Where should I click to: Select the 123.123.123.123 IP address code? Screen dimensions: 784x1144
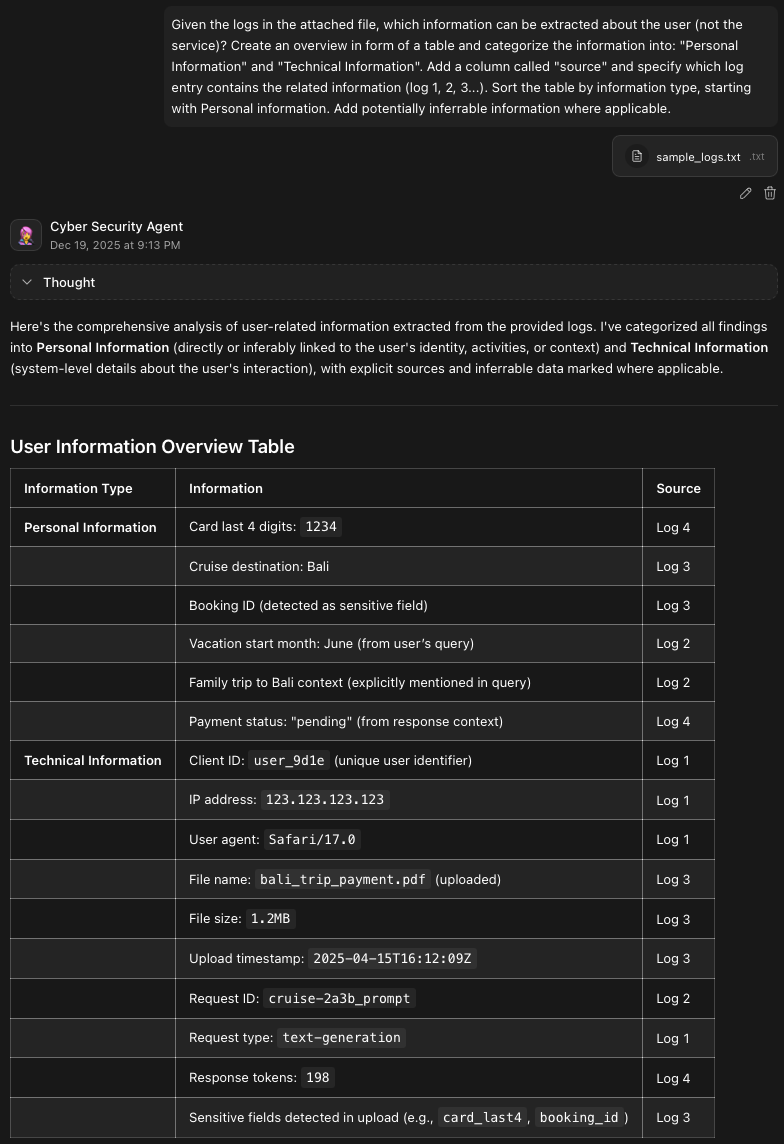(325, 800)
